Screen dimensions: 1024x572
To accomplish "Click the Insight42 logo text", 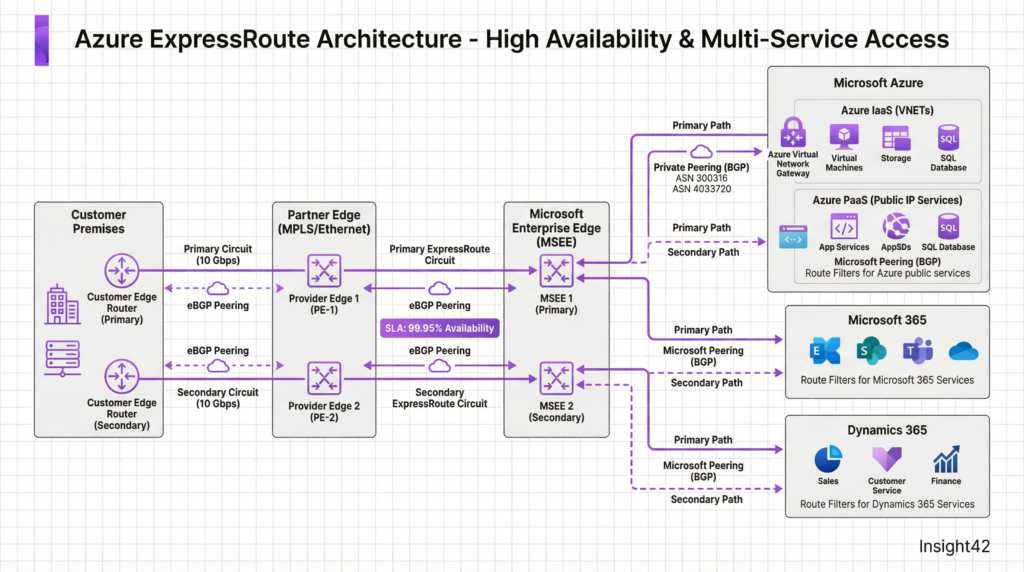I will pos(954,545).
